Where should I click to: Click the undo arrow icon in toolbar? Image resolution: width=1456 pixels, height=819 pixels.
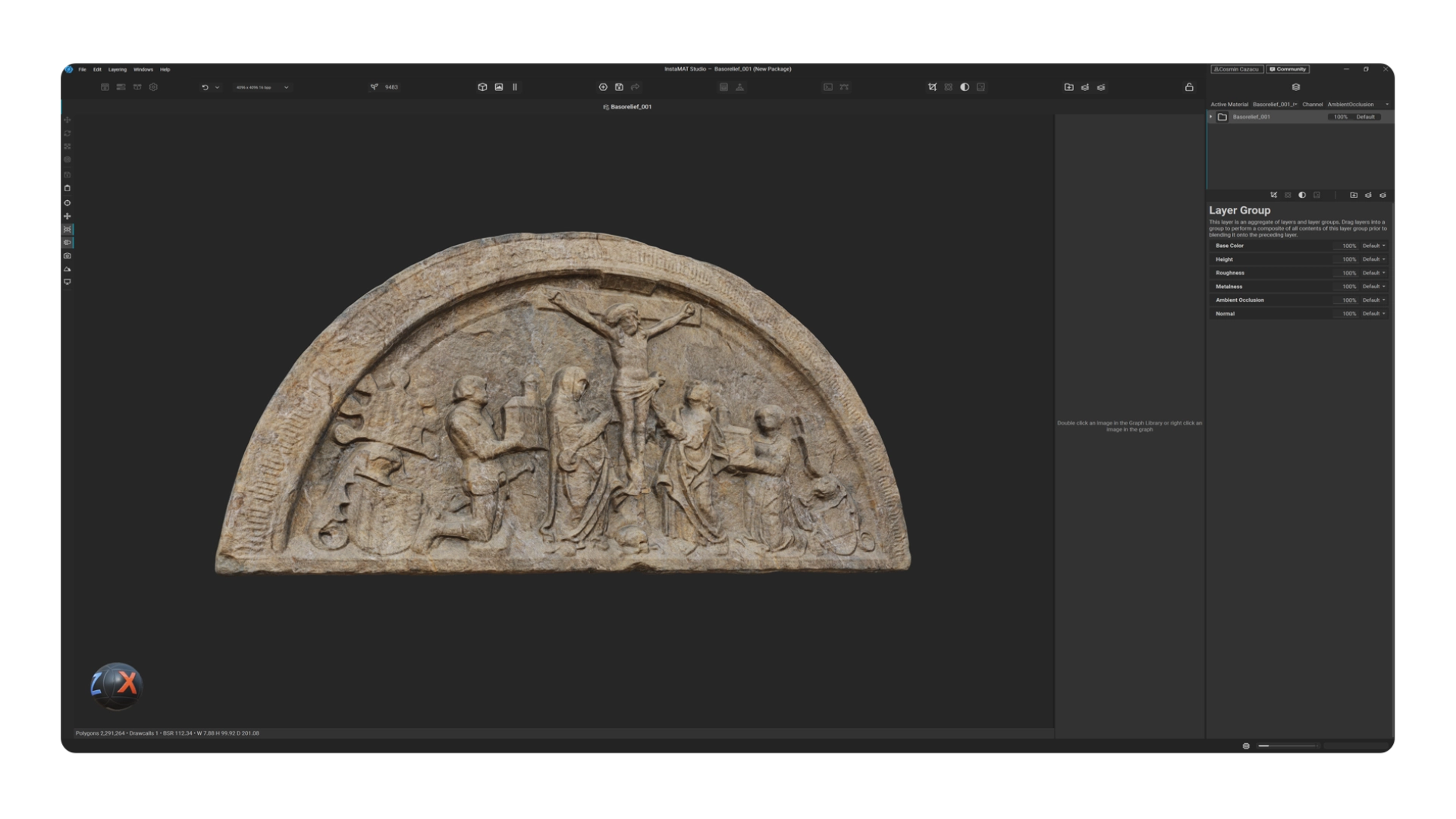205,87
